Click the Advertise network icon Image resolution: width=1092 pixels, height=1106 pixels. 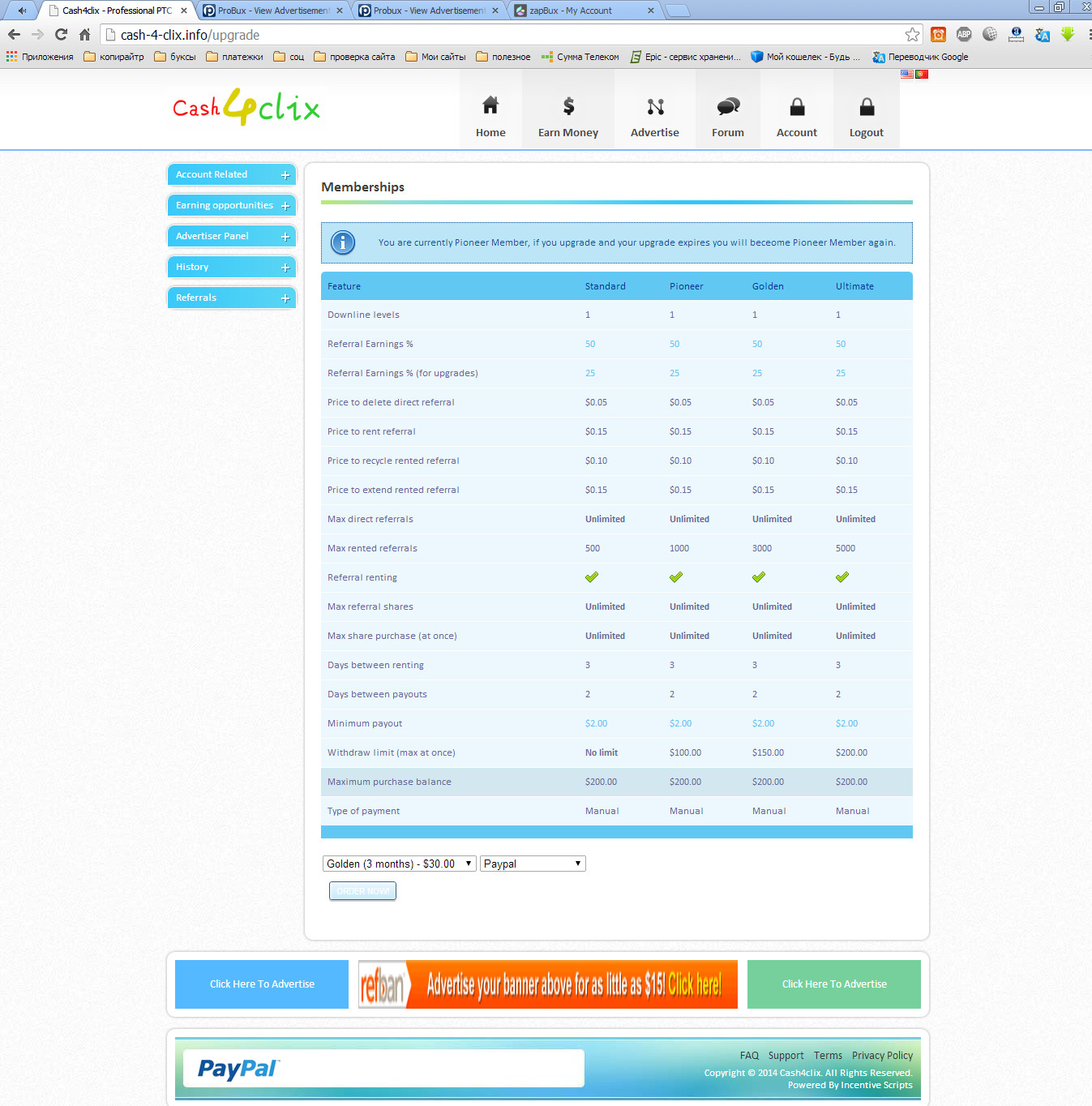655,106
